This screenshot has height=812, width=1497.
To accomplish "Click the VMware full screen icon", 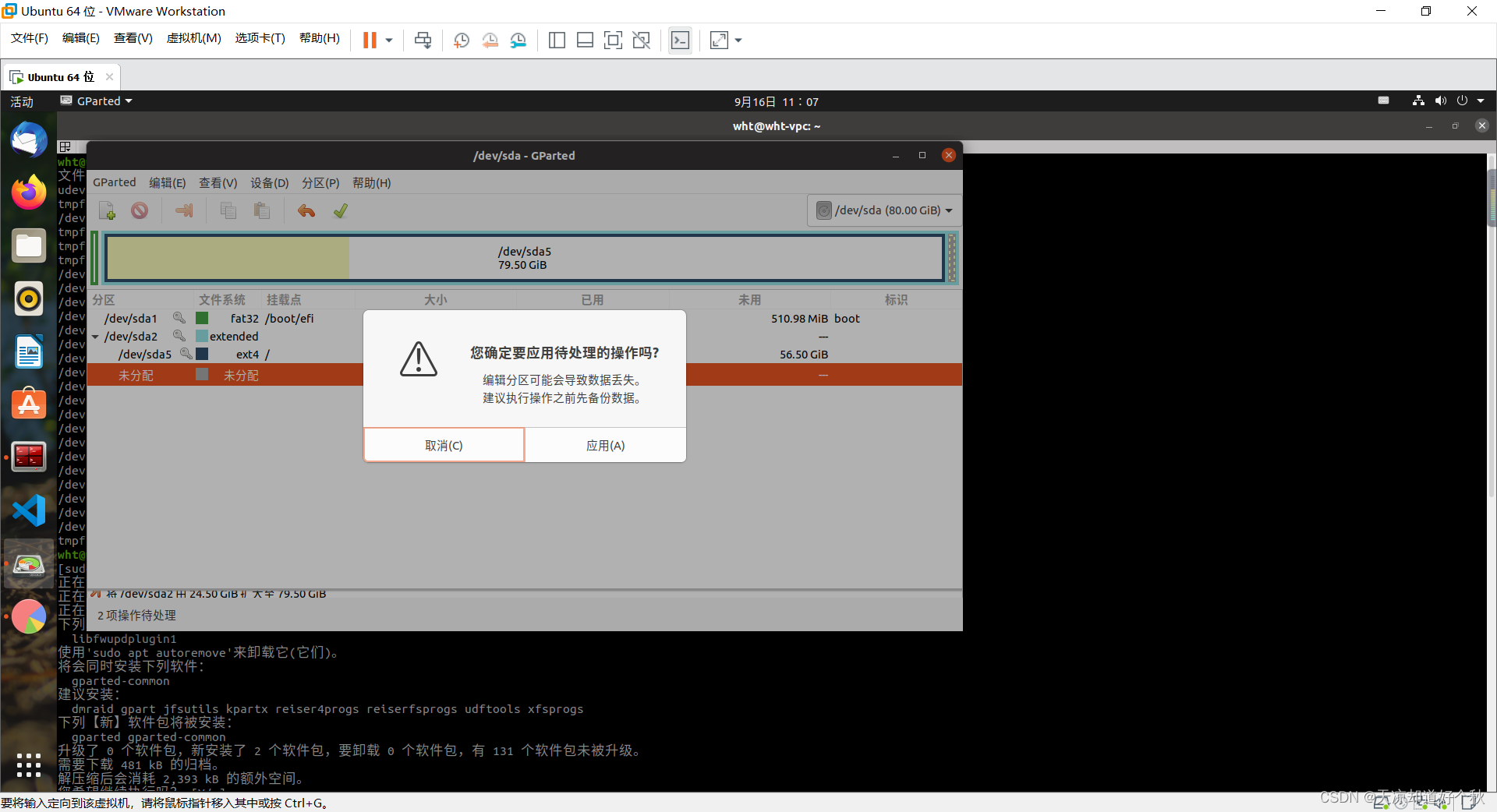I will coord(614,41).
